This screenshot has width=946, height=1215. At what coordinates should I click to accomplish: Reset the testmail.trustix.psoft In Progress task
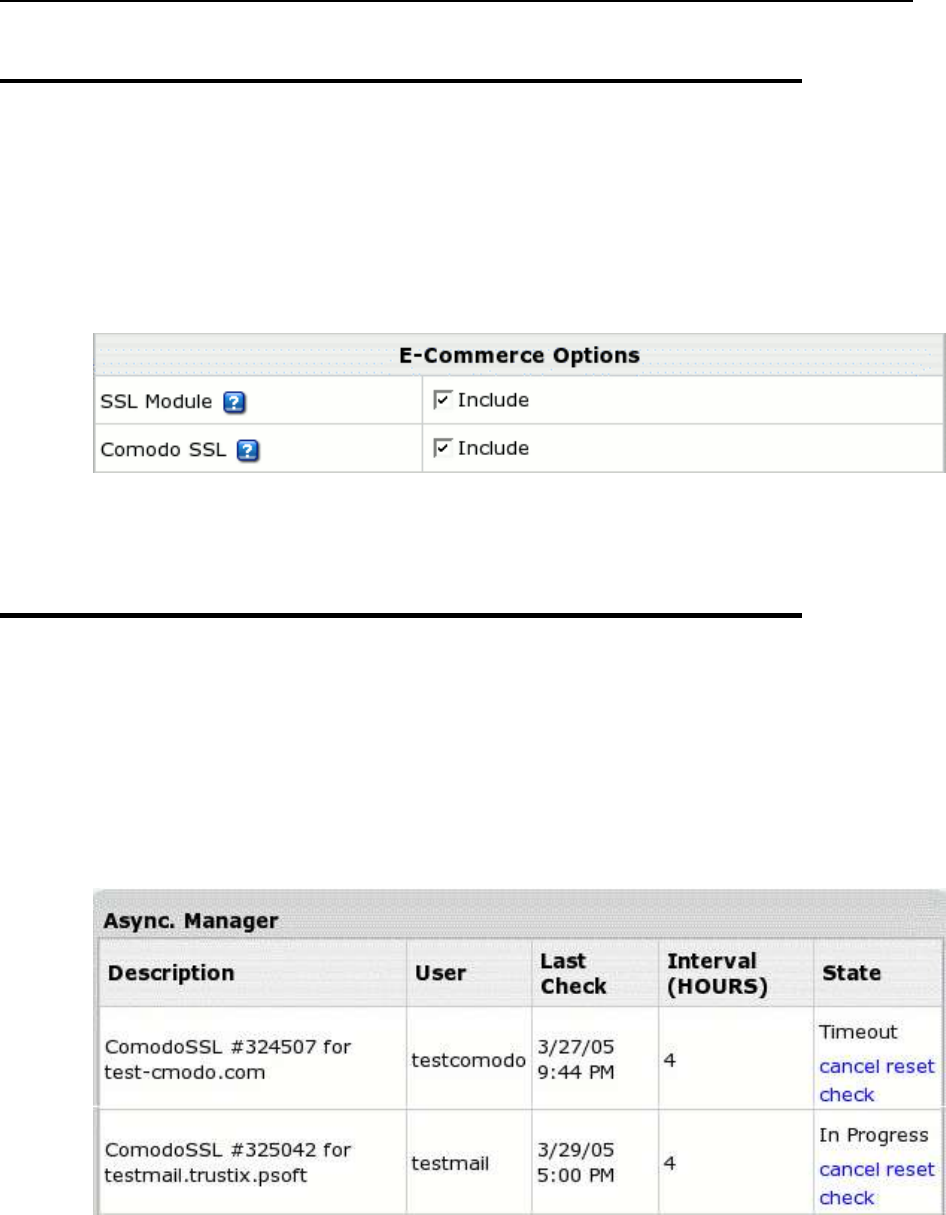coord(910,1169)
